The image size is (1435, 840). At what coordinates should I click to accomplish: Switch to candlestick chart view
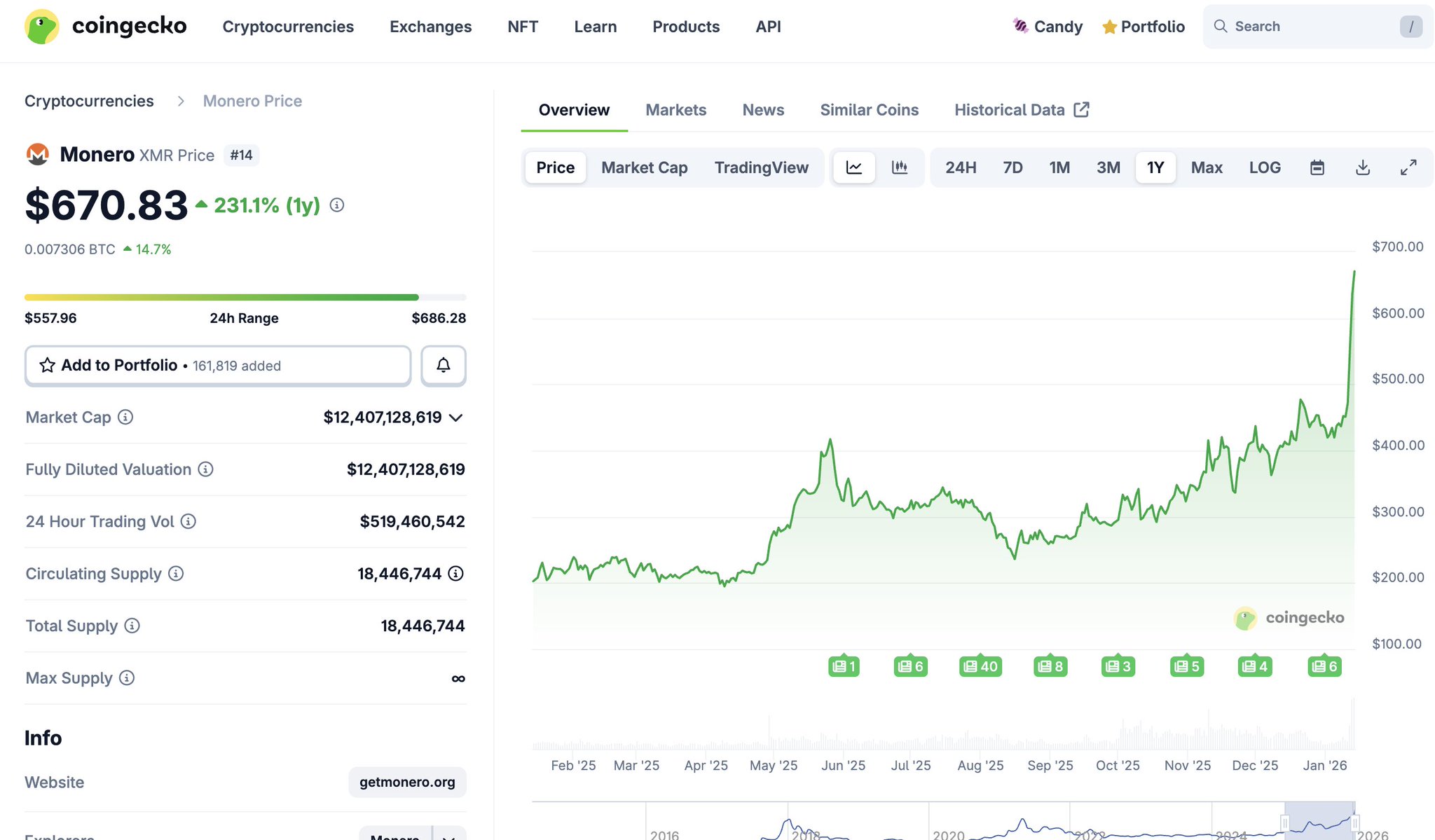click(899, 167)
